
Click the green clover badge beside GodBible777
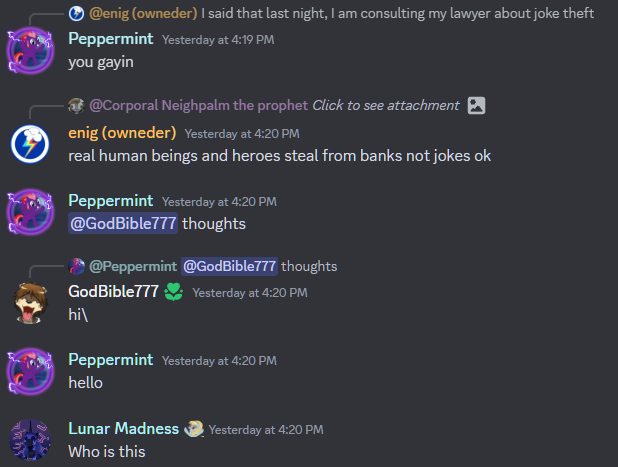click(x=173, y=292)
